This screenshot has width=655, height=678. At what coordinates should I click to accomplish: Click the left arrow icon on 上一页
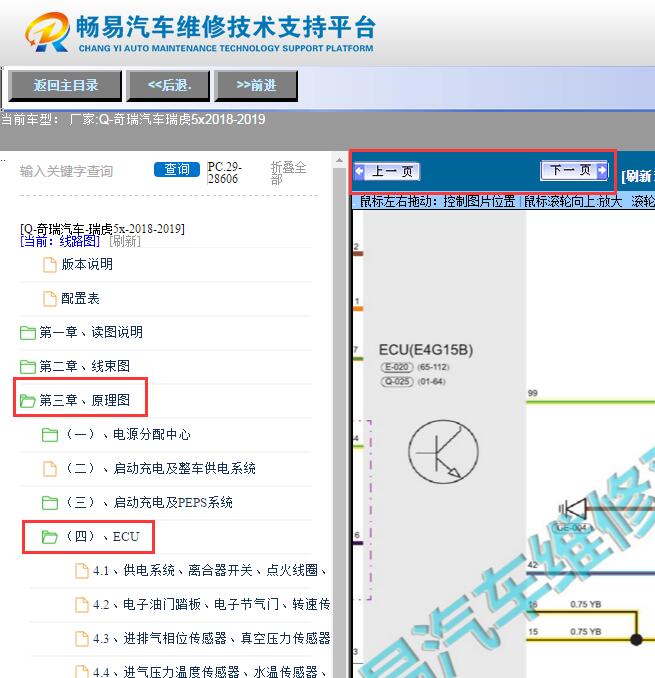(360, 171)
